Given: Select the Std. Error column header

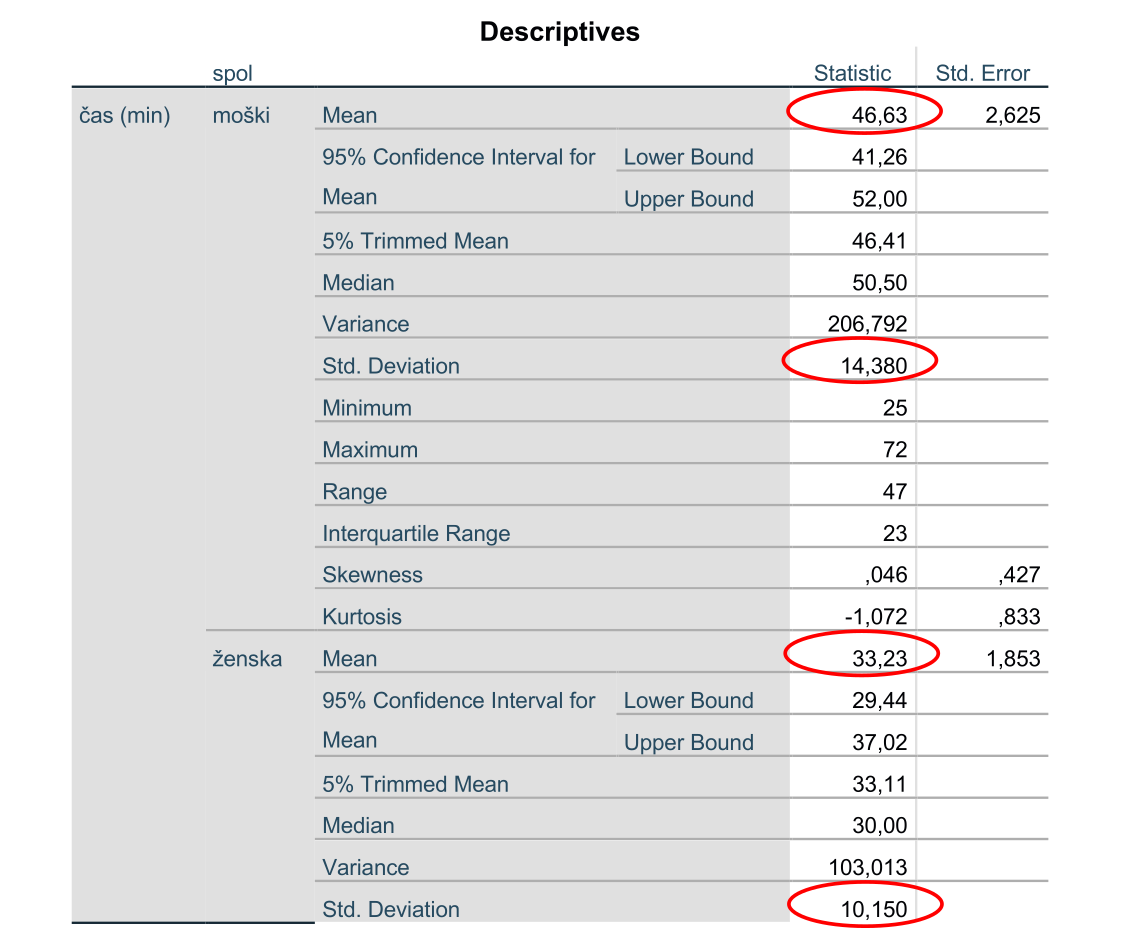Looking at the screenshot, I should (x=982, y=73).
